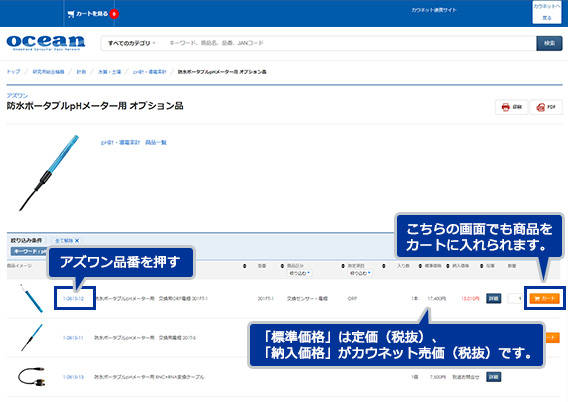Click the ocean logo
The width and height of the screenshot is (568, 402).
tap(46, 42)
